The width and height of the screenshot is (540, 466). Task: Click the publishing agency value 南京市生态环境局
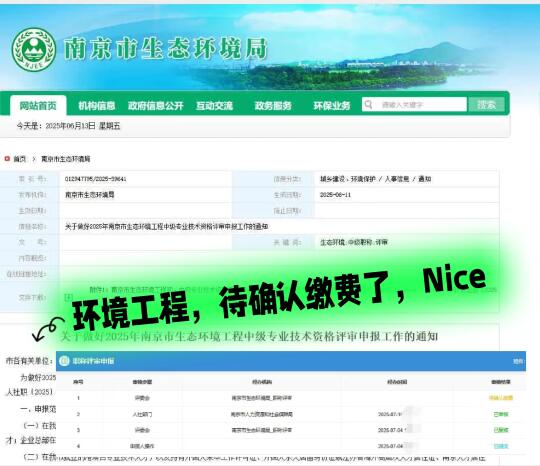(x=90, y=195)
